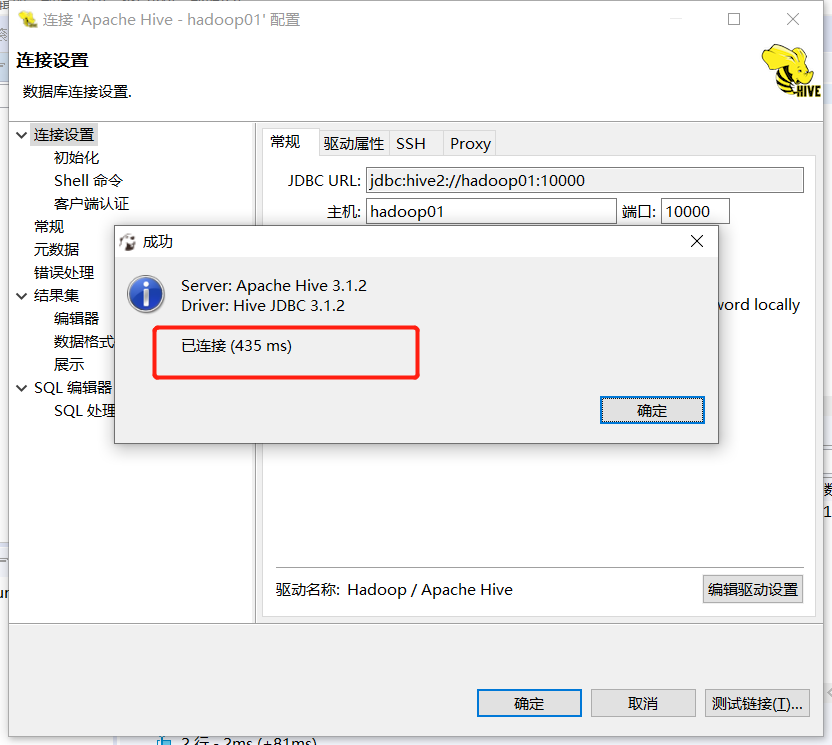Click into the 端口 port field
Screen dimensions: 832x745
(x=695, y=212)
